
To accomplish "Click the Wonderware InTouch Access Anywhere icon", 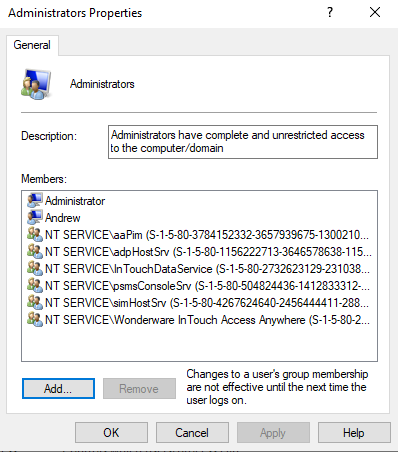I will [x=35, y=320].
